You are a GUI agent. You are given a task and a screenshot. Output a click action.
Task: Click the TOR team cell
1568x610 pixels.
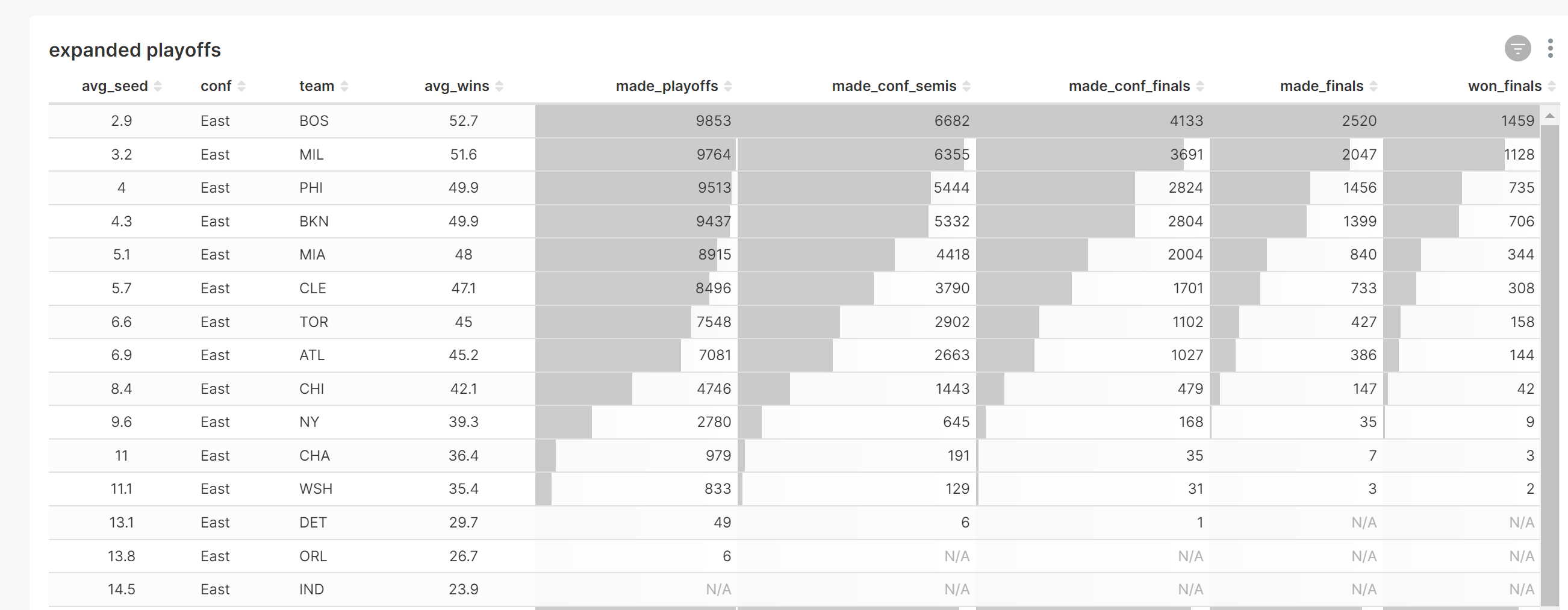(x=314, y=322)
